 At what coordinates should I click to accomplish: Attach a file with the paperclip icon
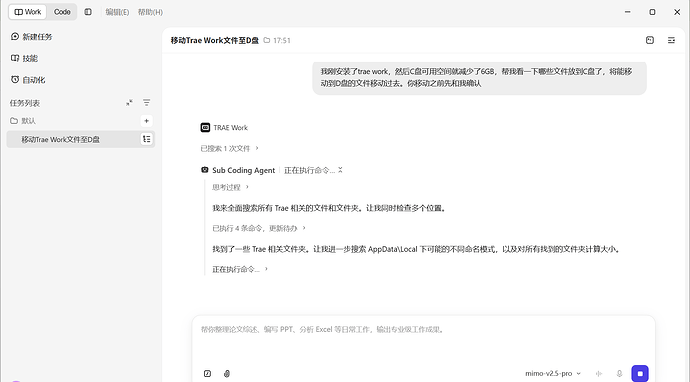coord(227,374)
